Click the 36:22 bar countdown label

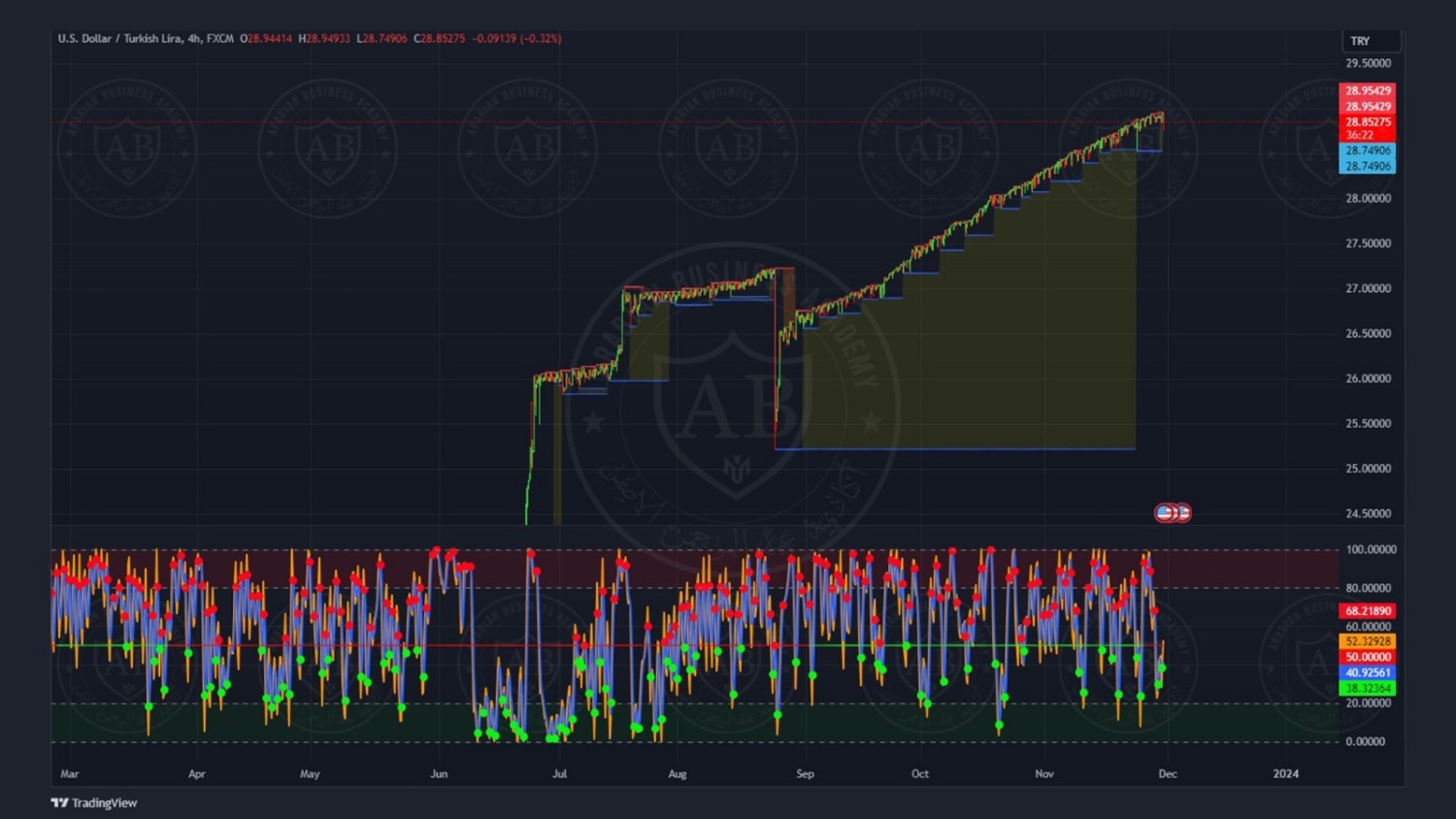pyautogui.click(x=1359, y=135)
